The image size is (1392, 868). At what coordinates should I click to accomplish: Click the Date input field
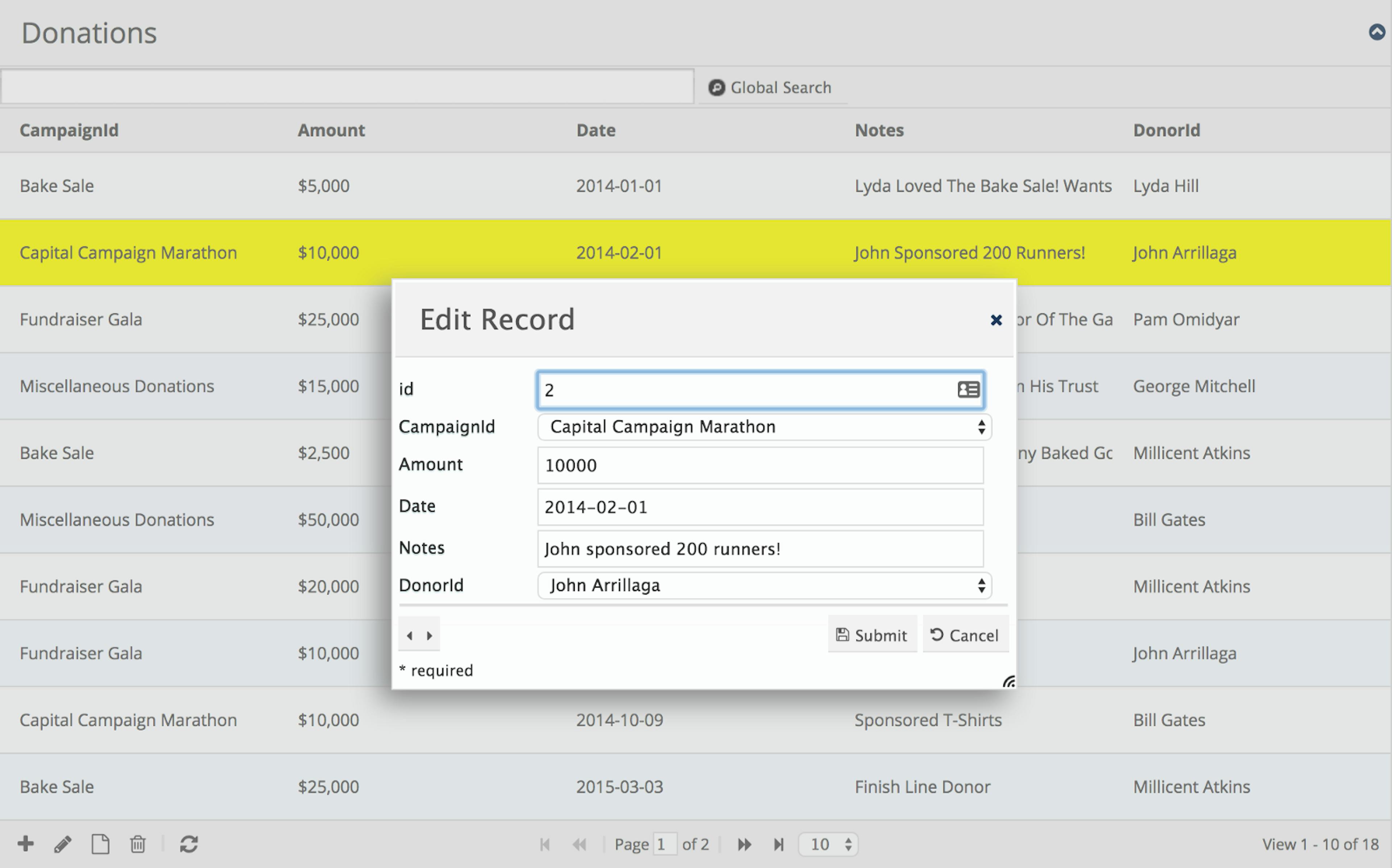[761, 507]
